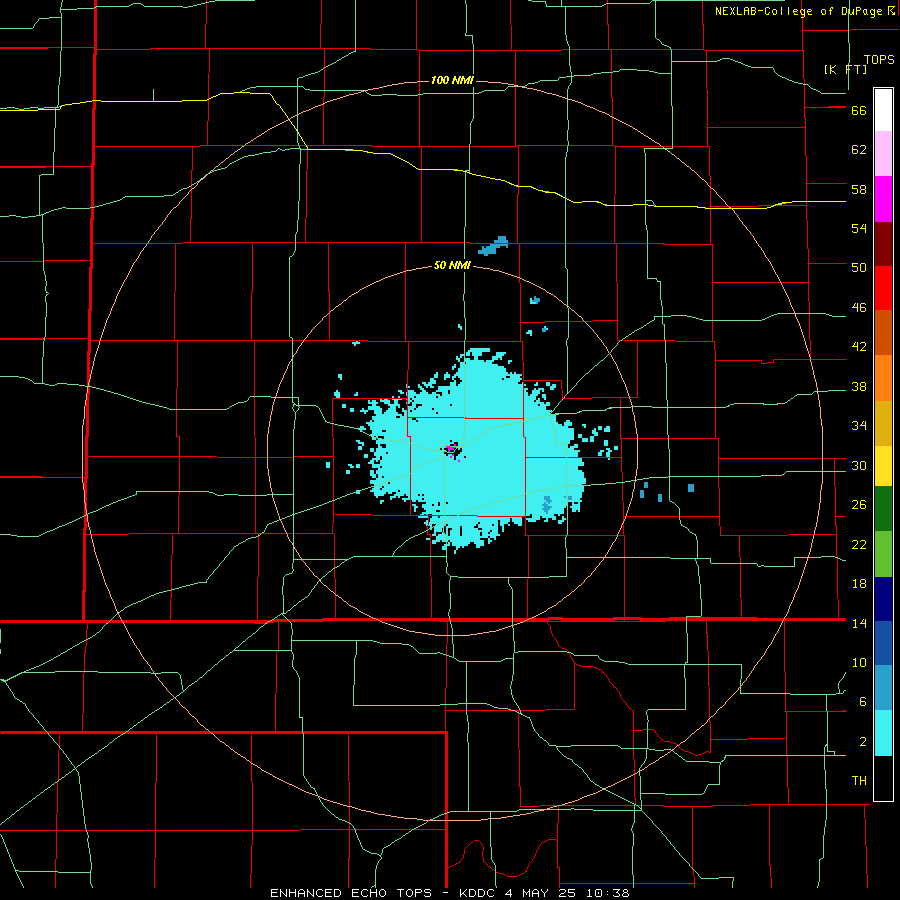This screenshot has height=900, width=900.
Task: Click the 14 value on the scale
Action: coord(859,623)
